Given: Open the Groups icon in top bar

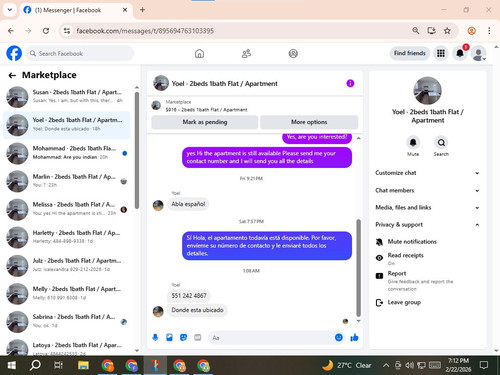Looking at the screenshot, I should 293,53.
